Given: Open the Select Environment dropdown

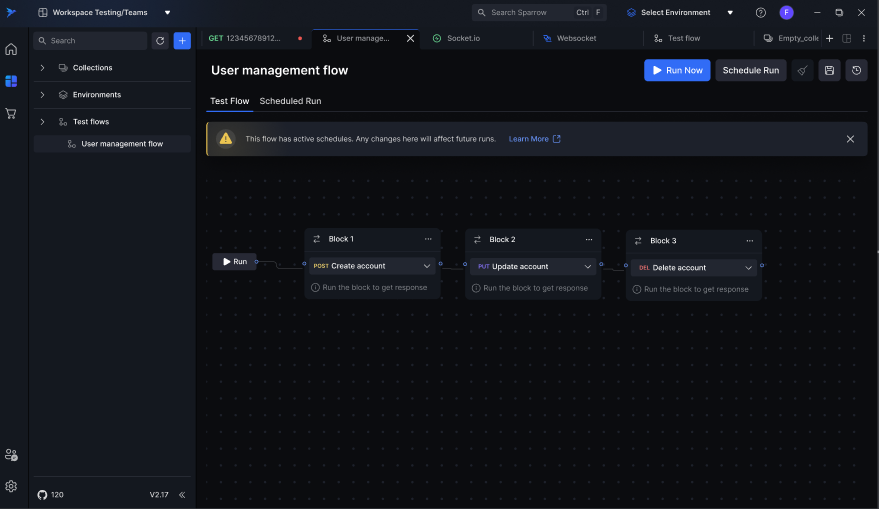Looking at the screenshot, I should 680,13.
